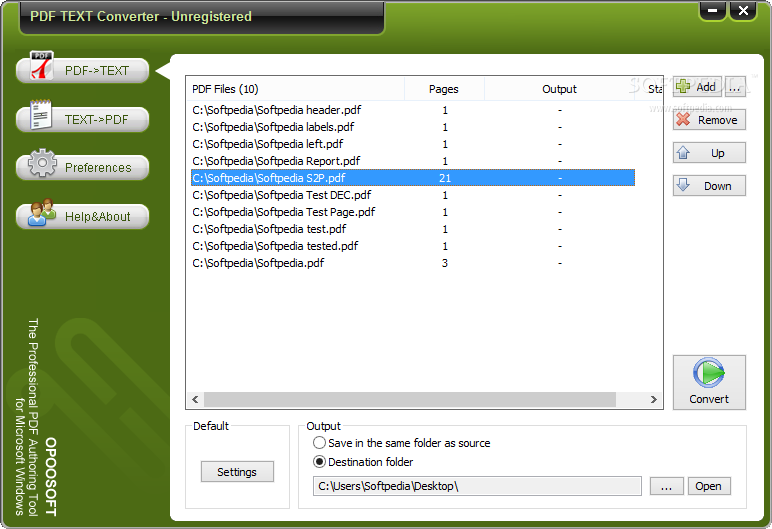Sort by PDF Files column header
772x529 pixels.
click(295, 89)
